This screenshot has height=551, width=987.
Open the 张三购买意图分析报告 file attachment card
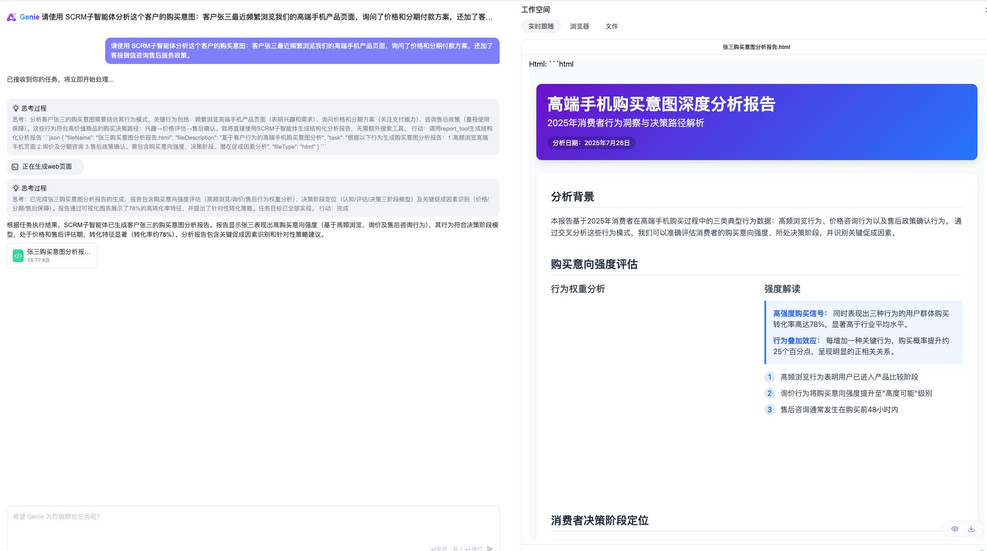click(x=52, y=256)
